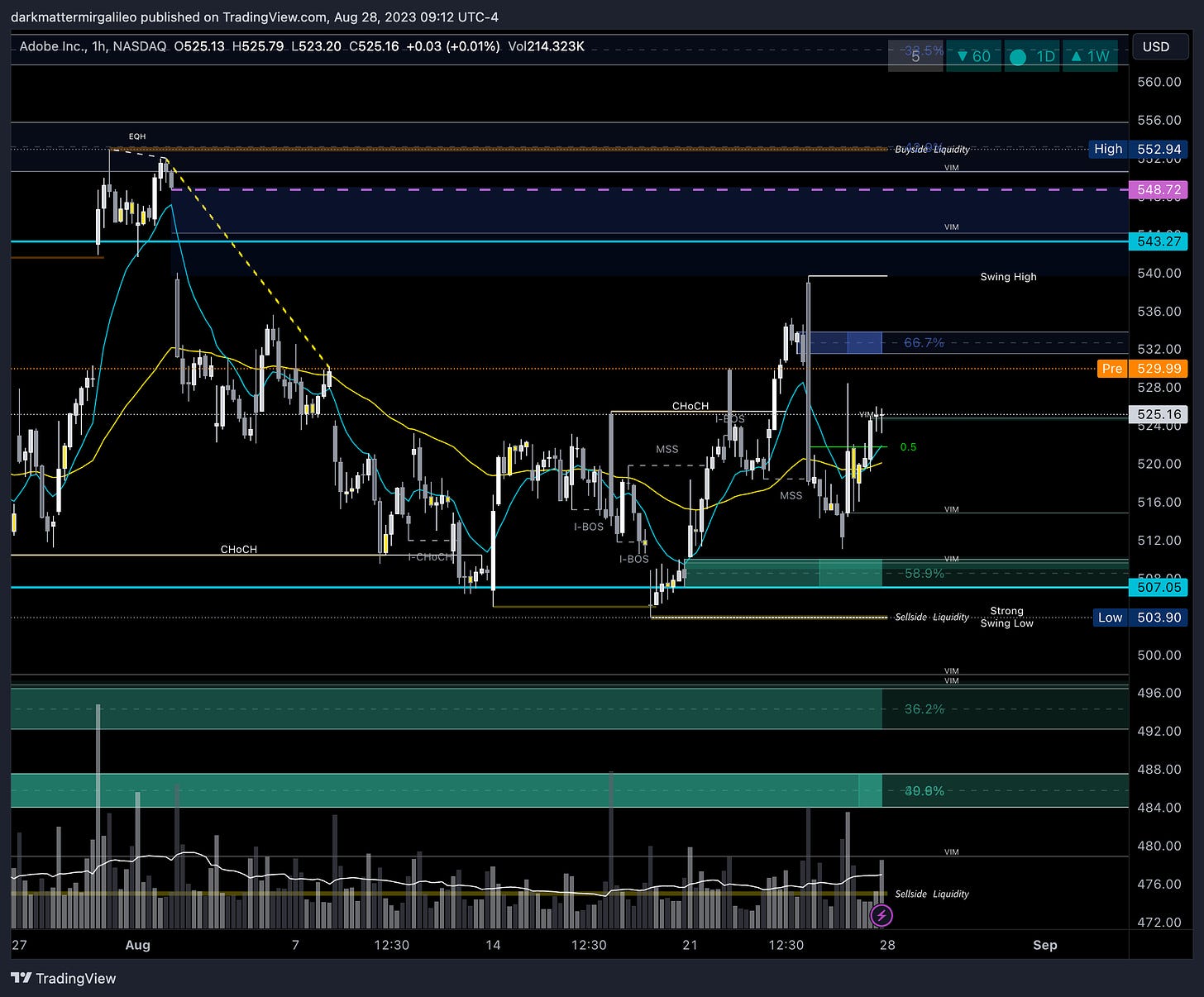The width and height of the screenshot is (1204, 997).
Task: Click the Sellside Liquidity label beside Strong Swing Low
Action: (x=932, y=618)
